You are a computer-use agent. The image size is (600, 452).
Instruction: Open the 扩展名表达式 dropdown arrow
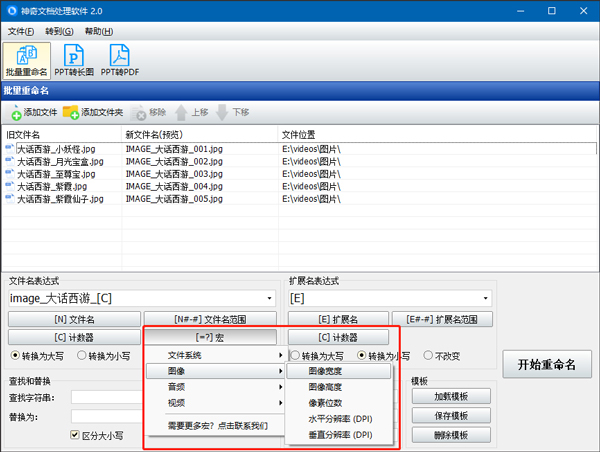coord(486,298)
